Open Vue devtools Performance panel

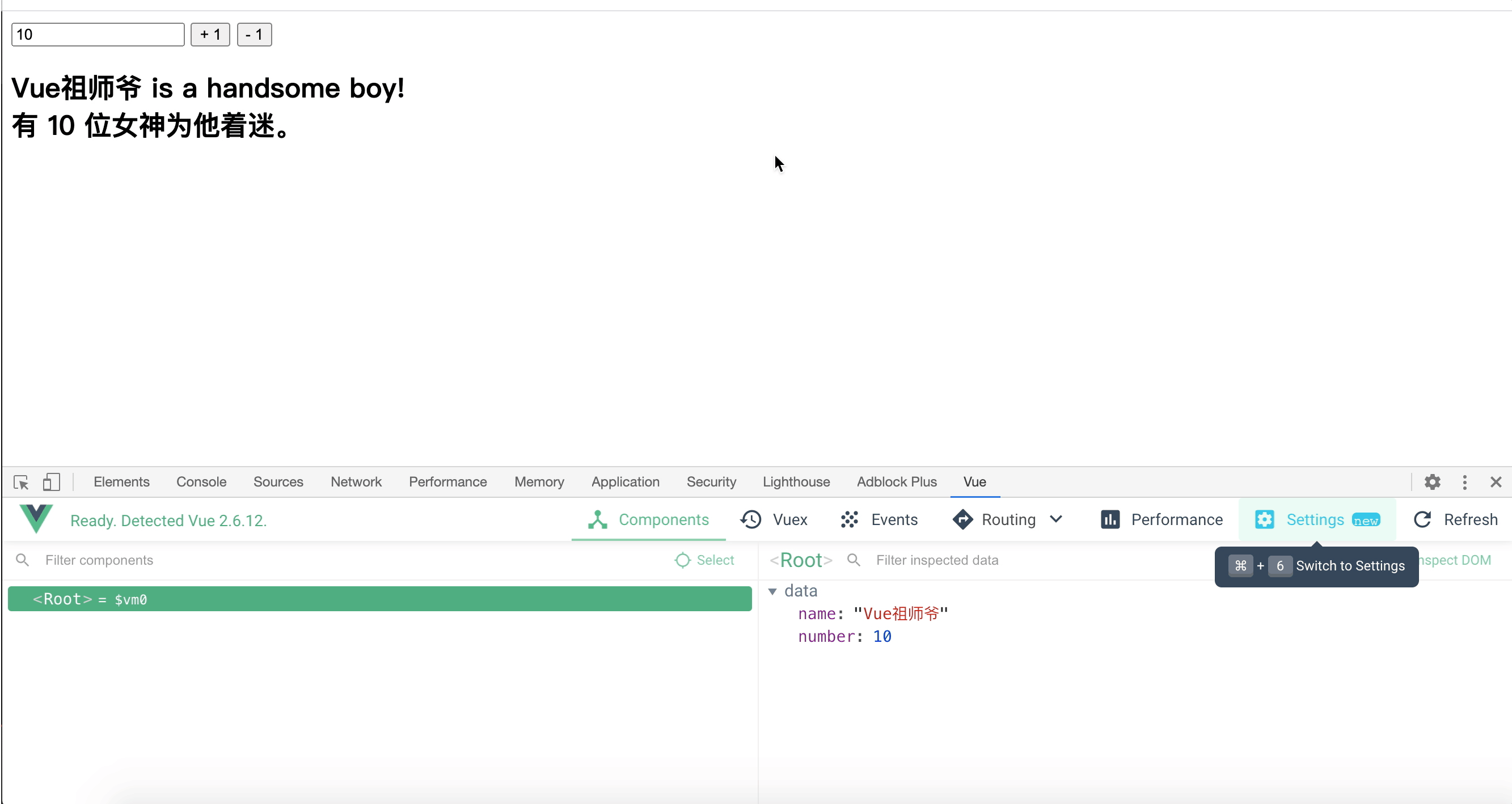point(1162,520)
